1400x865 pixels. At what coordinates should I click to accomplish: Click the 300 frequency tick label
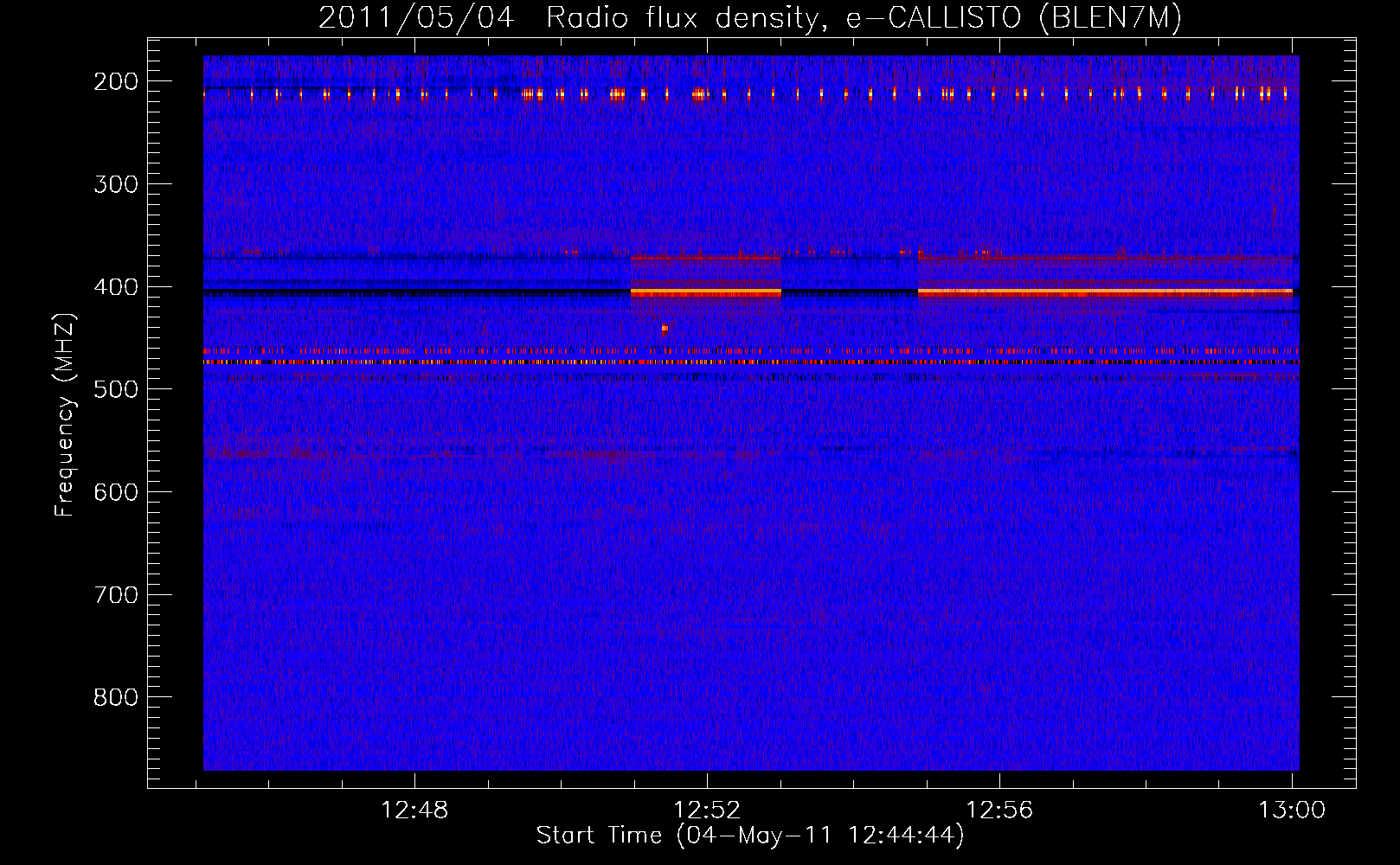point(116,184)
